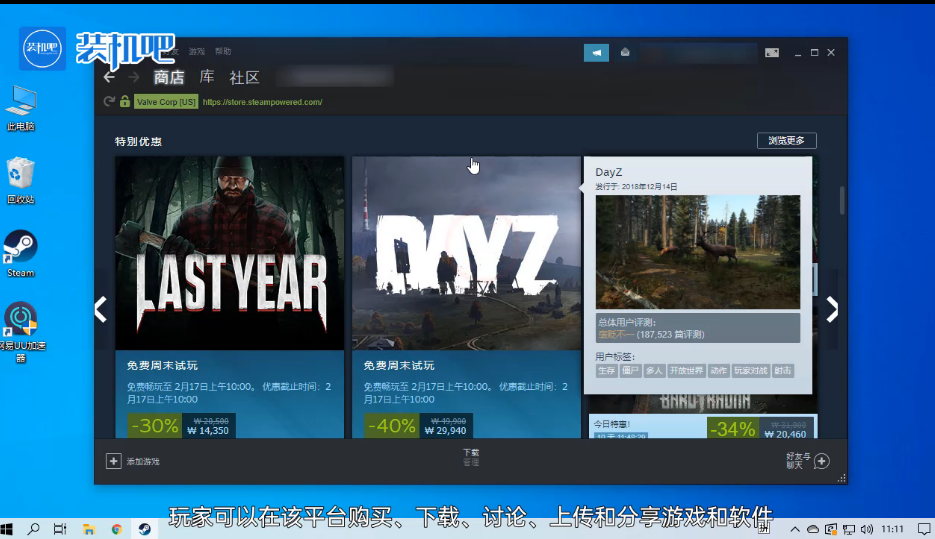
Task: Show previous carousel items with left arrow
Action: point(100,310)
